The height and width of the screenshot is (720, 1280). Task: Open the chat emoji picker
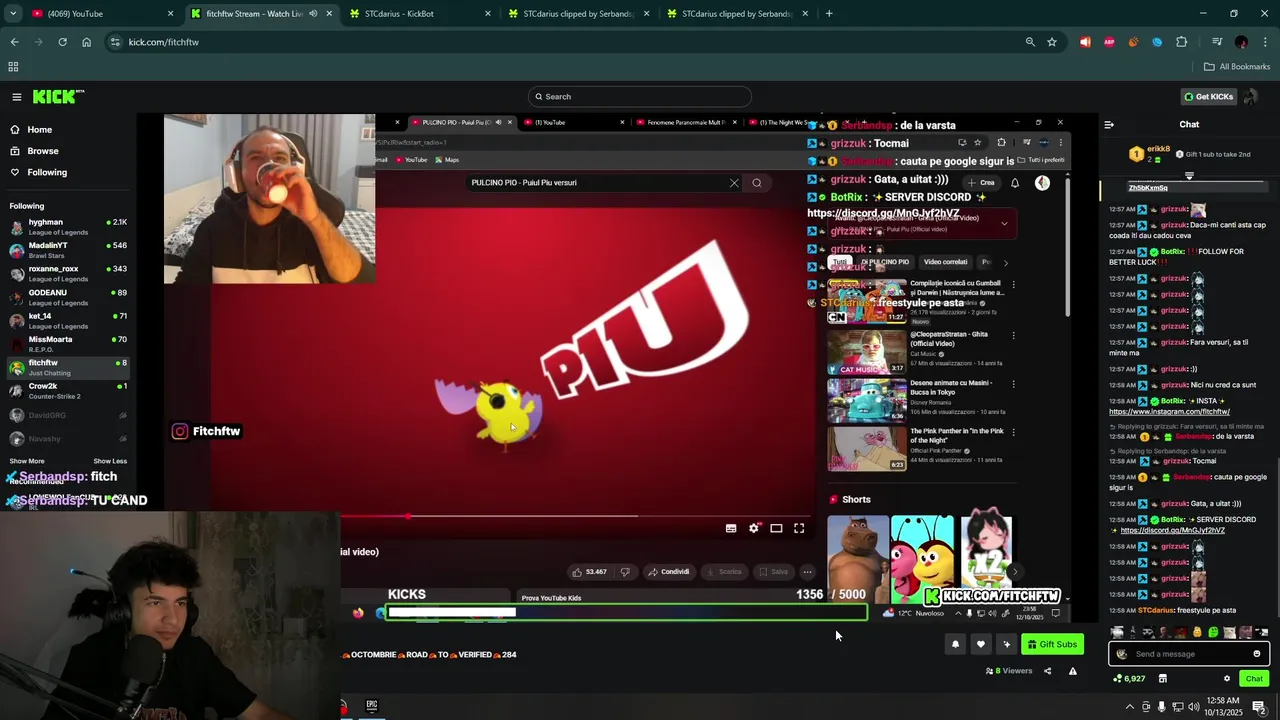[x=1257, y=654]
